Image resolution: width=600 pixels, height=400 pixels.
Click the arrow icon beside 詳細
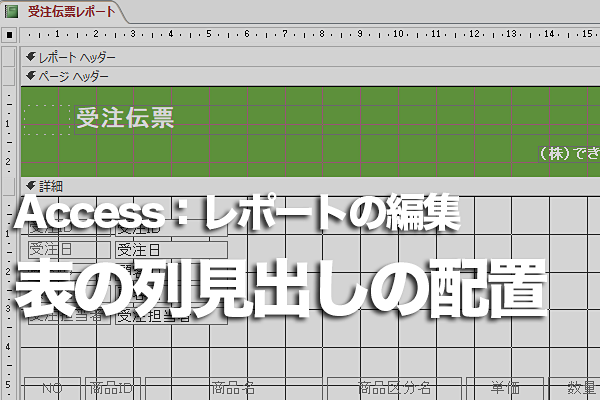point(31,186)
